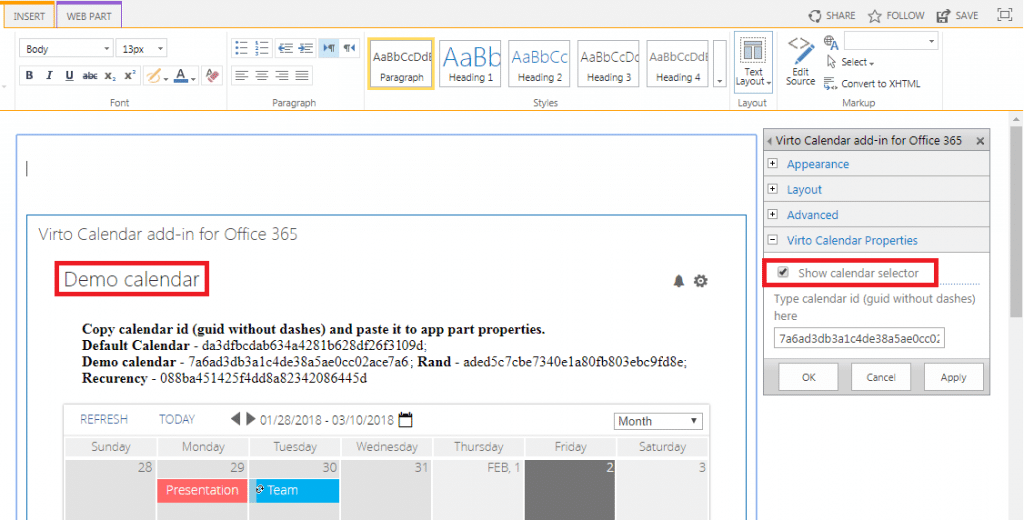Apply subscript formatting
Screen dimensions: 1024x520
[x=110, y=76]
